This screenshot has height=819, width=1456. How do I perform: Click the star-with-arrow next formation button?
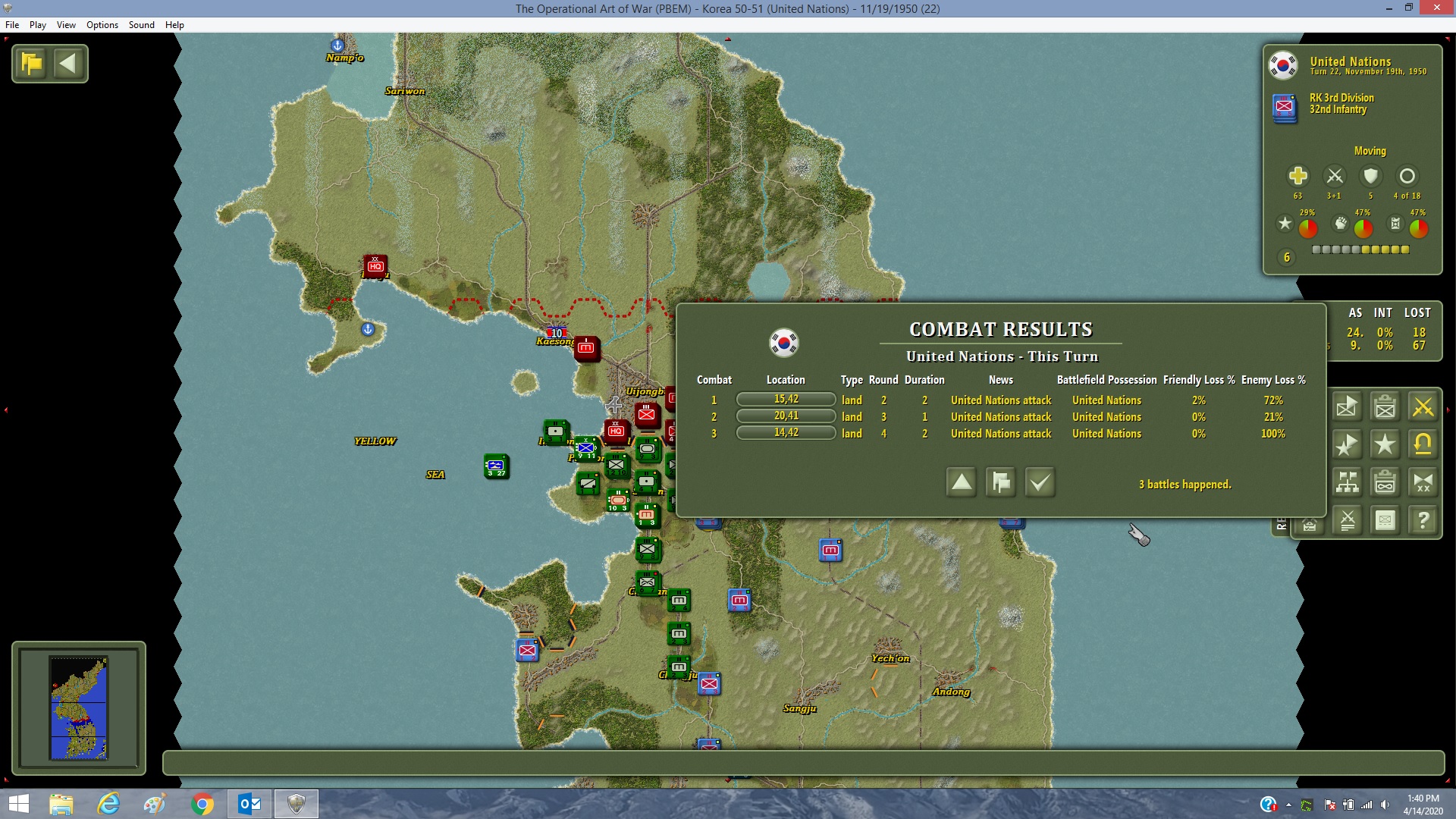[1347, 445]
